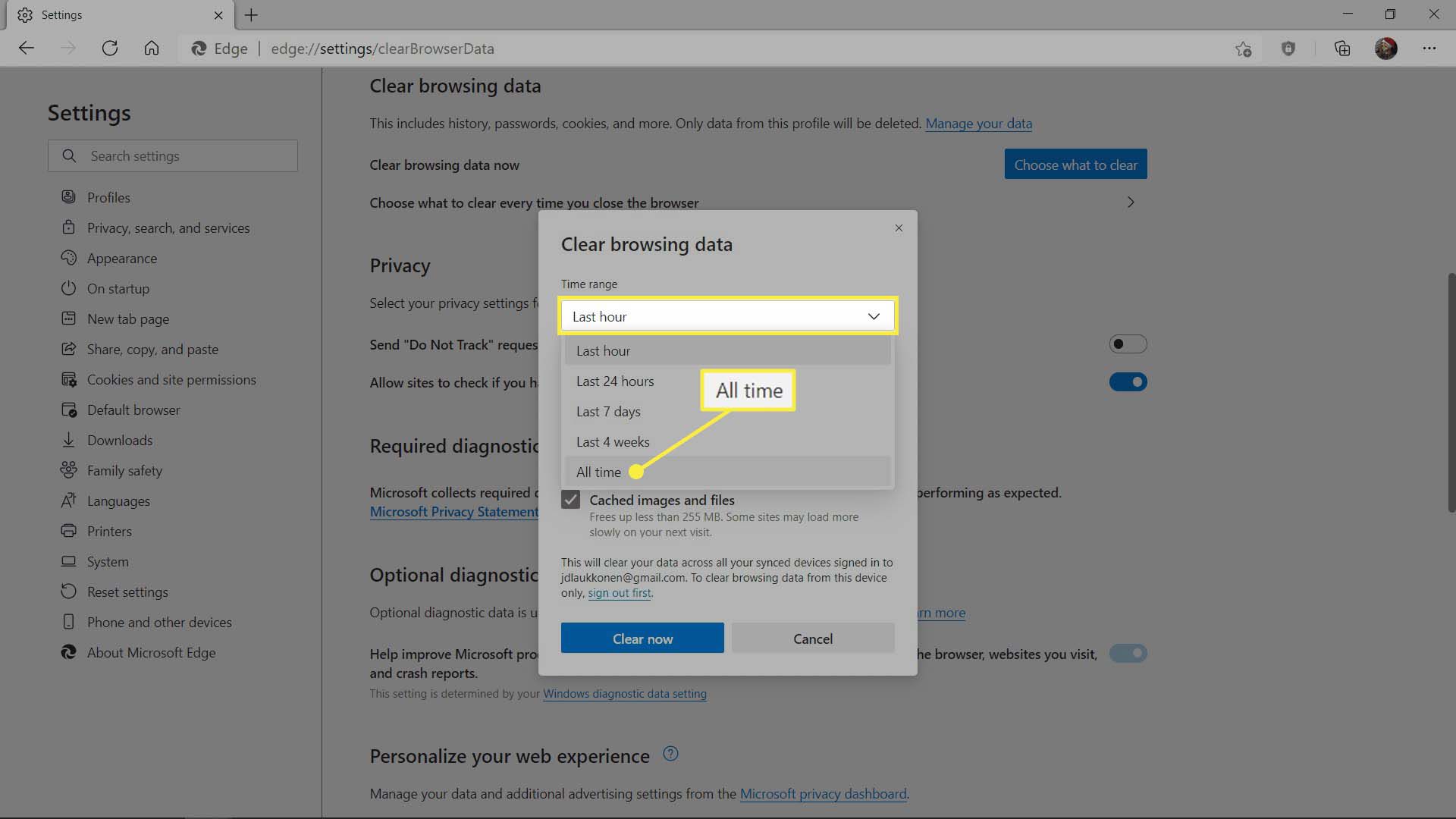
Task: Open a new tab with plus icon
Action: [x=251, y=15]
